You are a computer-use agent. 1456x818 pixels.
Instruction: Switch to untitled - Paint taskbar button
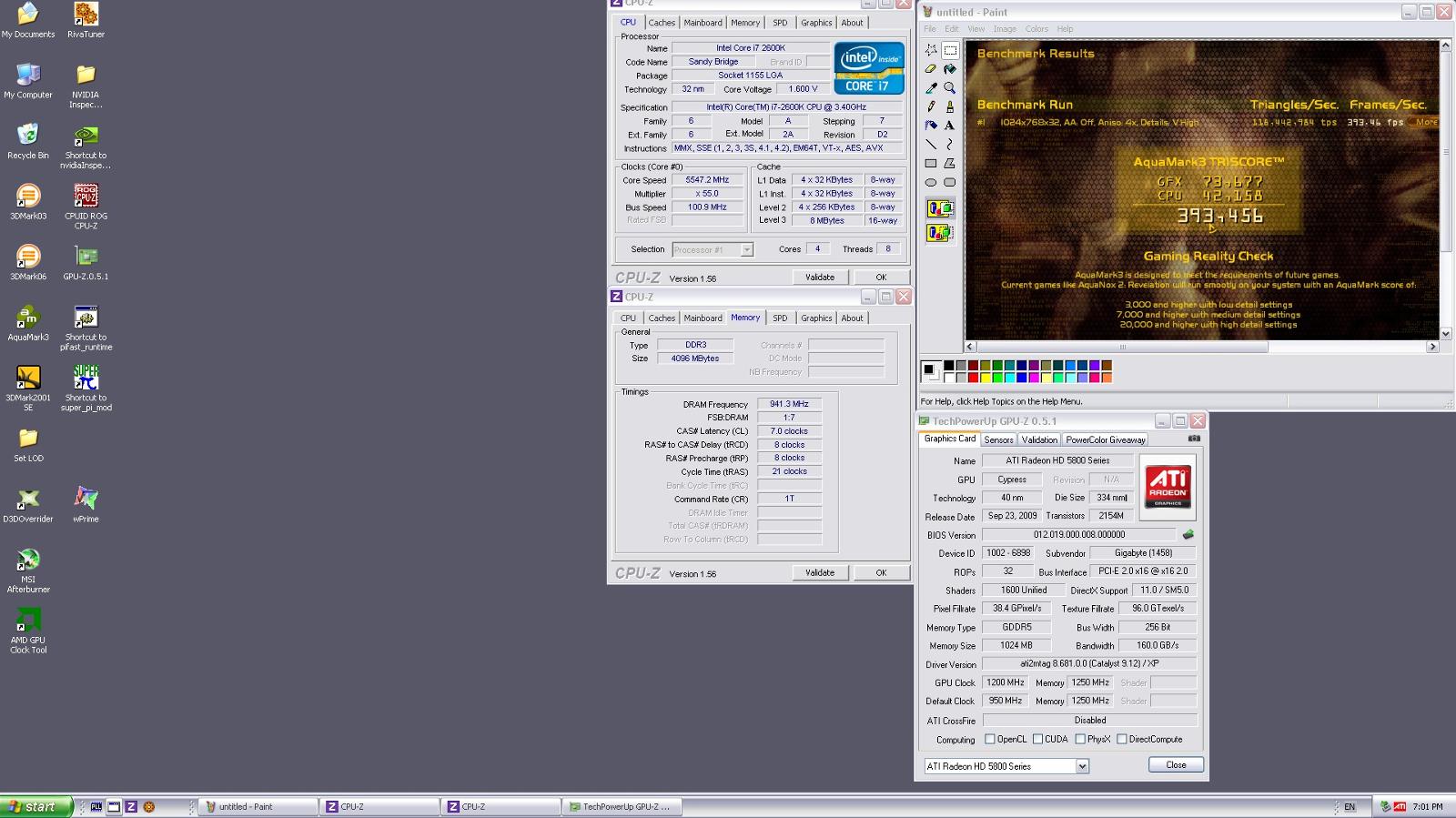[258, 806]
